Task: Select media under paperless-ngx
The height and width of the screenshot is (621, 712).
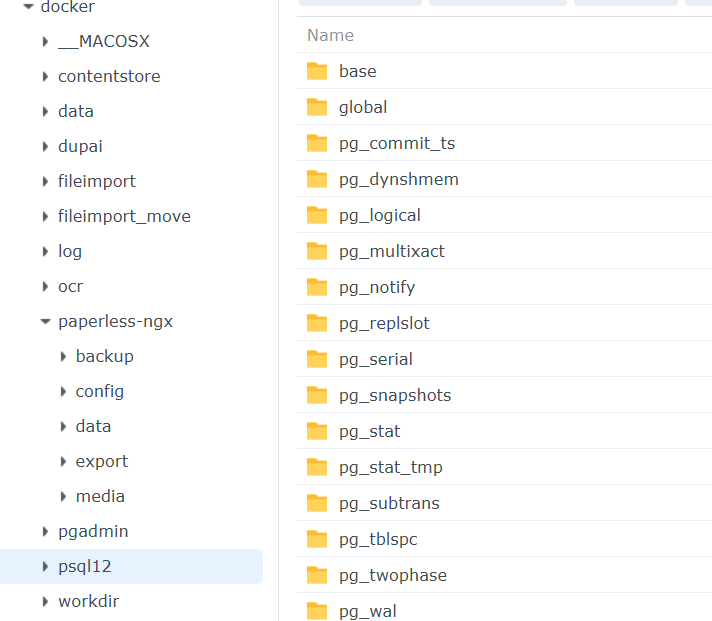Action: point(100,496)
